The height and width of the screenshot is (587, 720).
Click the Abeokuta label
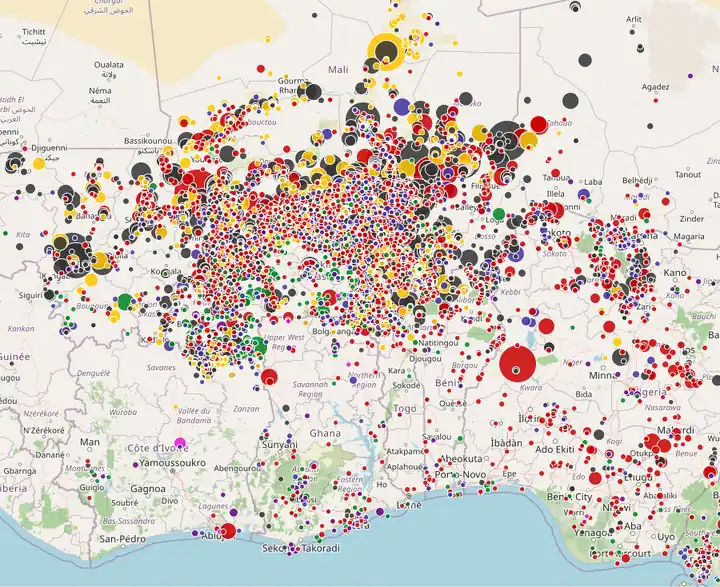coord(461,458)
